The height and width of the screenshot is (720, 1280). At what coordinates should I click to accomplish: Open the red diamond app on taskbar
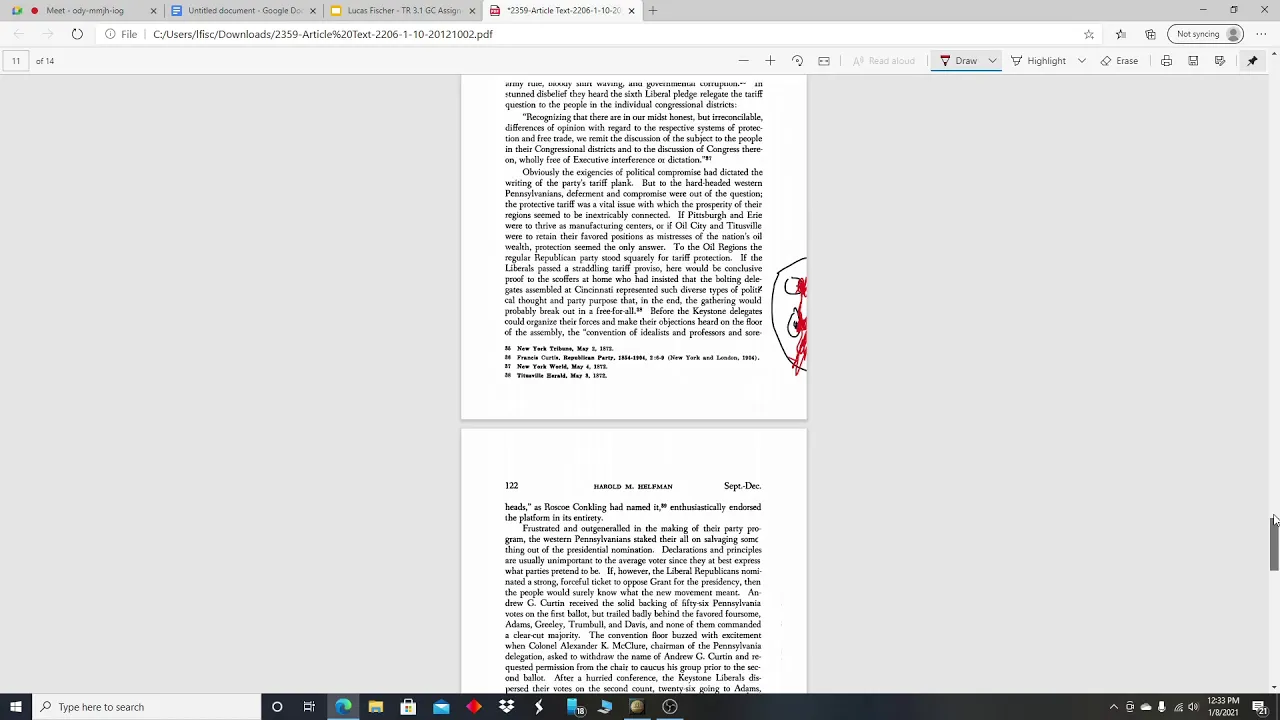click(x=474, y=707)
